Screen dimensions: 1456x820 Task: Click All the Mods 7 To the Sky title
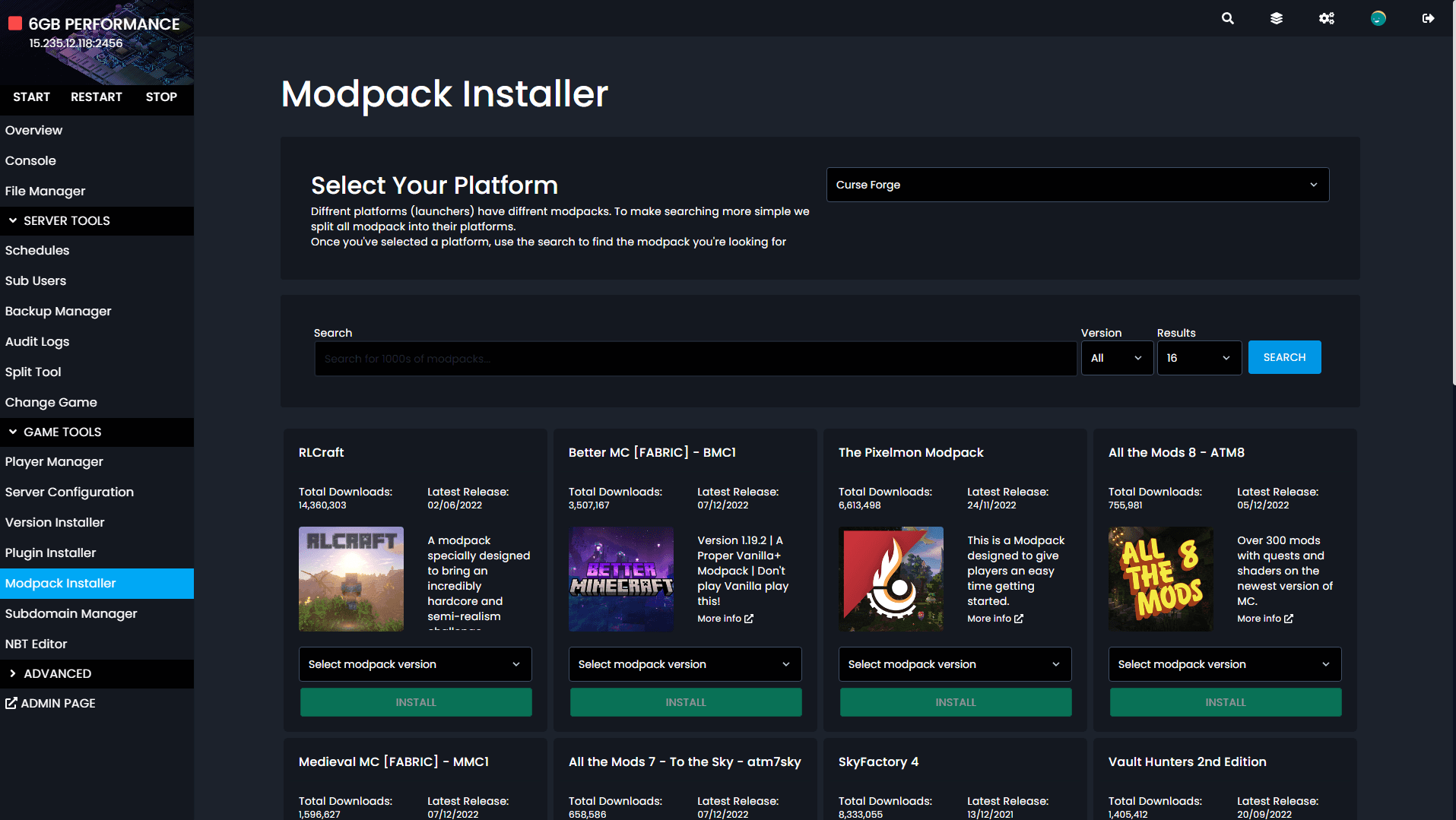[x=685, y=761]
